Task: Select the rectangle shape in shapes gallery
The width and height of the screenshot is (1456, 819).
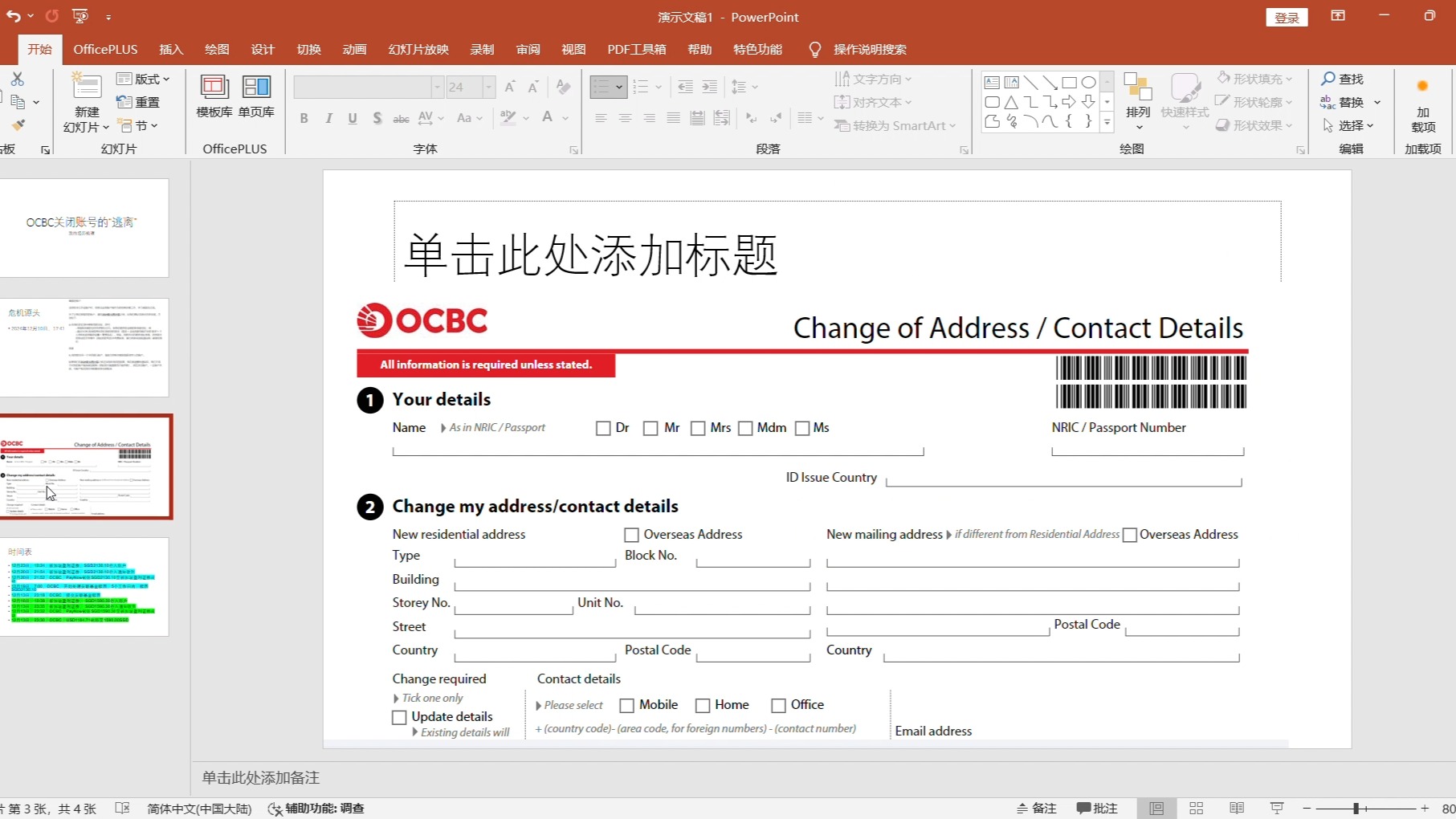Action: (1069, 83)
